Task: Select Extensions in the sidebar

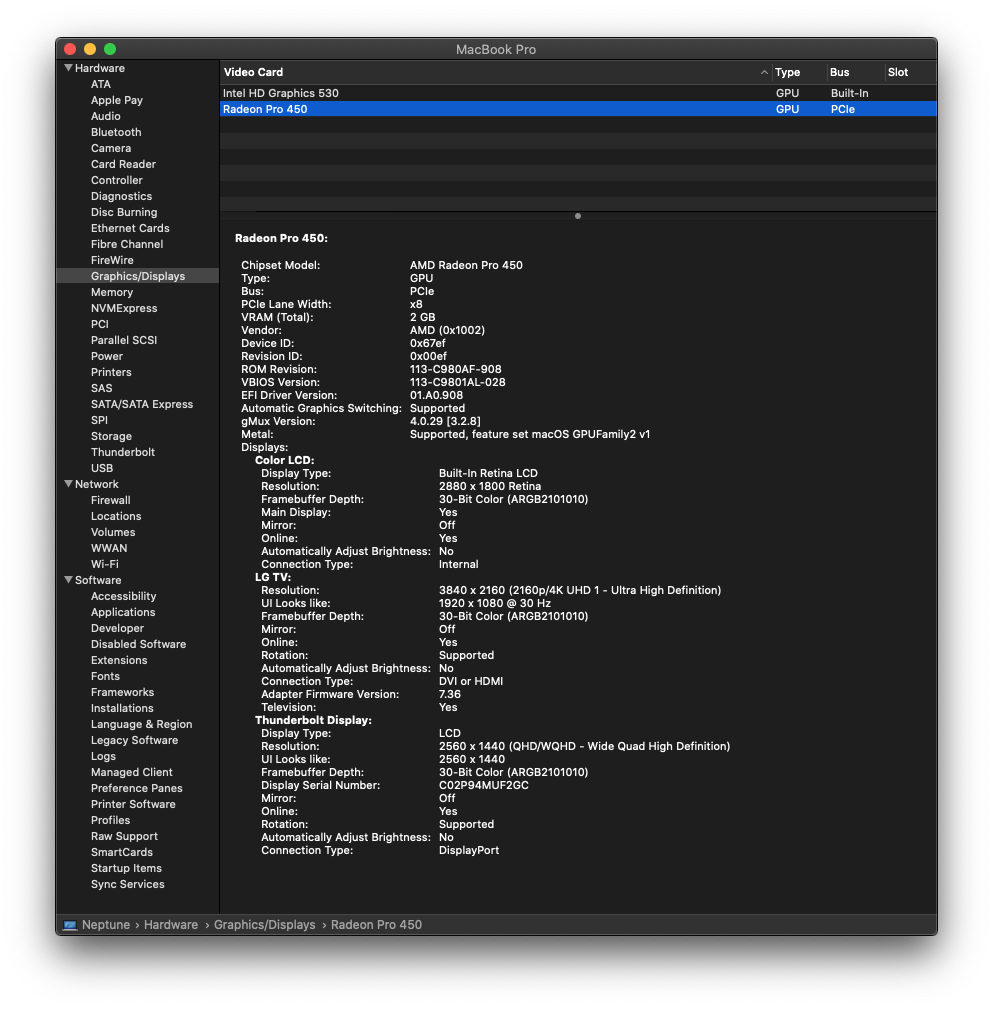Action: pyautogui.click(x=119, y=660)
